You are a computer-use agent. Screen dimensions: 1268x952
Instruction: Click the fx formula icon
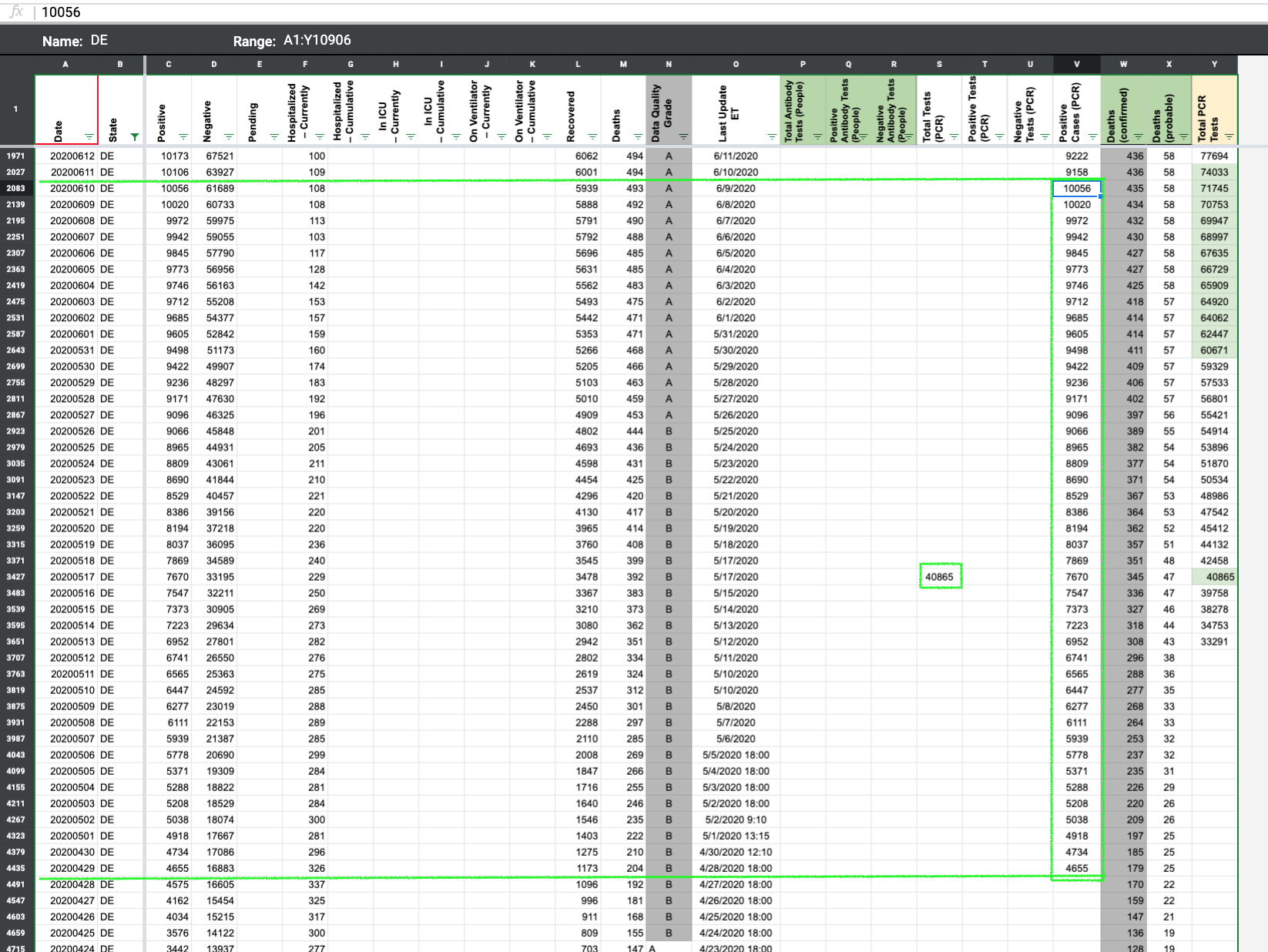(x=15, y=12)
